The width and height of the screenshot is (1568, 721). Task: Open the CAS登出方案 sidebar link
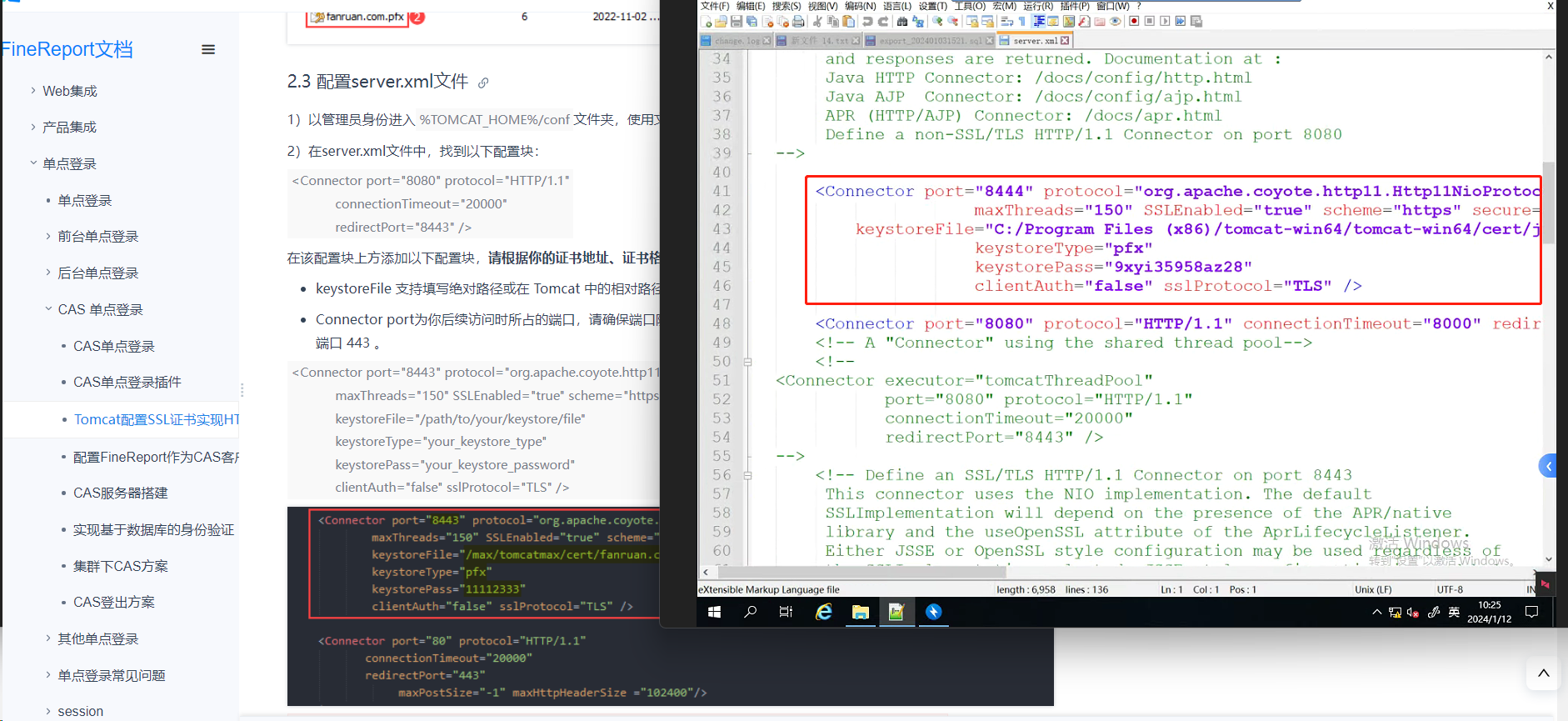pos(114,602)
